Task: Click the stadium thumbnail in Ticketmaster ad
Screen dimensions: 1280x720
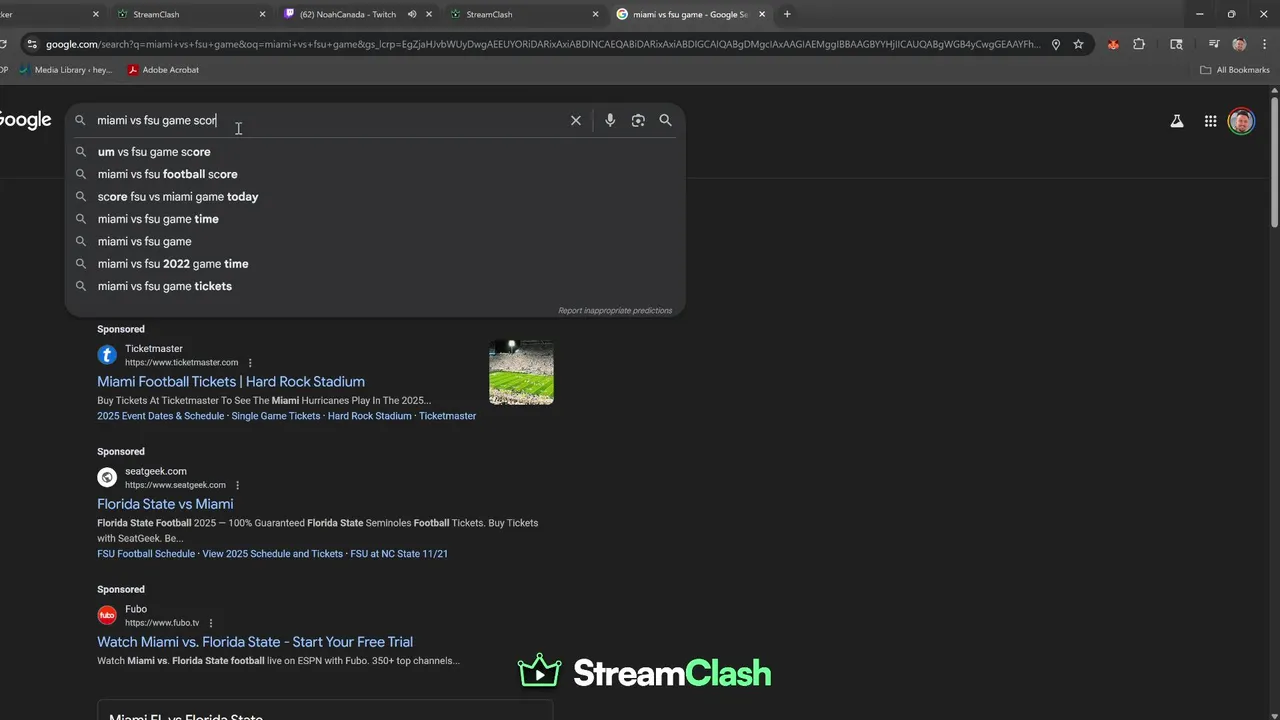Action: [521, 373]
